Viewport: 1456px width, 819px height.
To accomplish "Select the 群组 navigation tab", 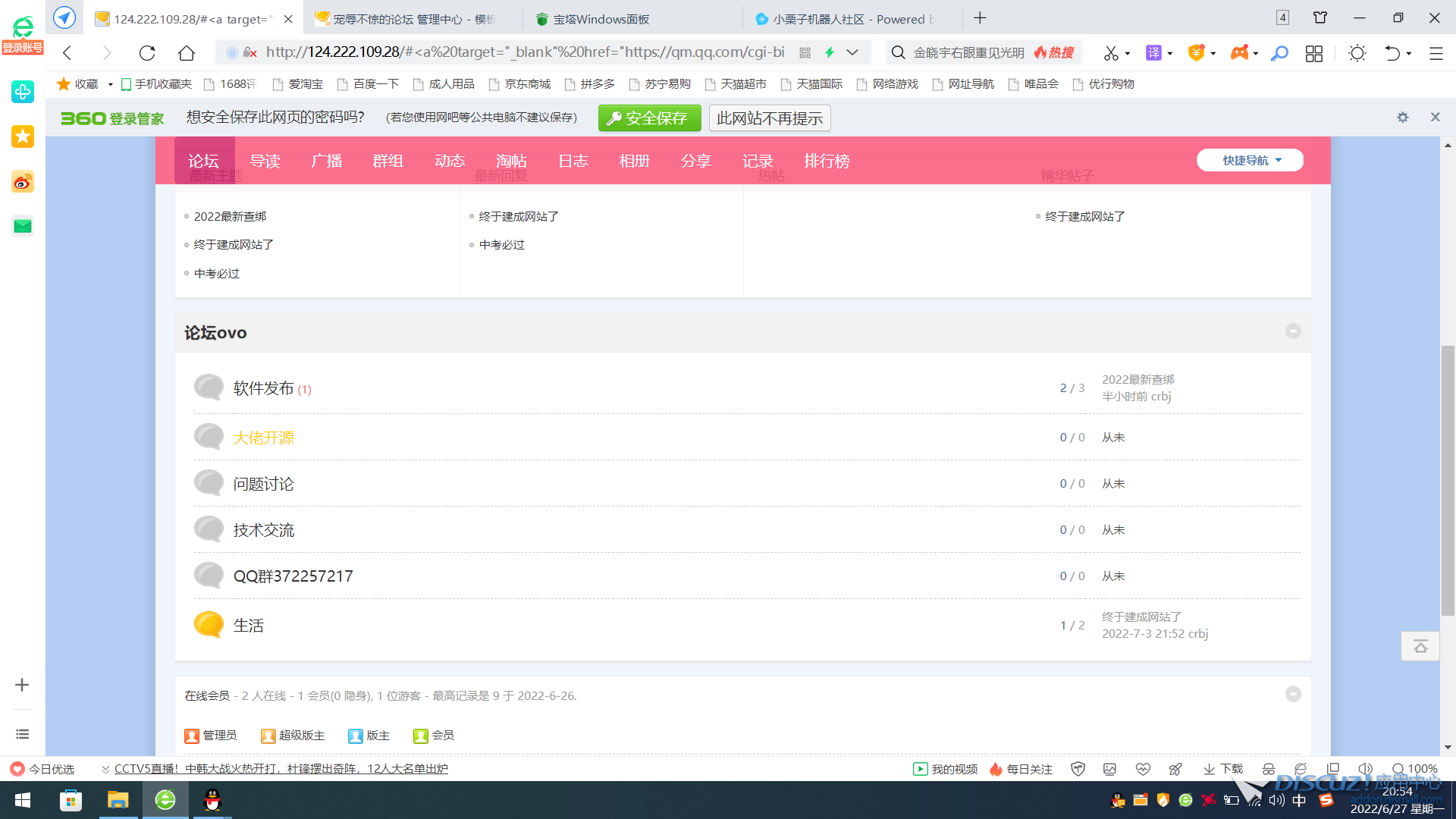I will (x=388, y=161).
